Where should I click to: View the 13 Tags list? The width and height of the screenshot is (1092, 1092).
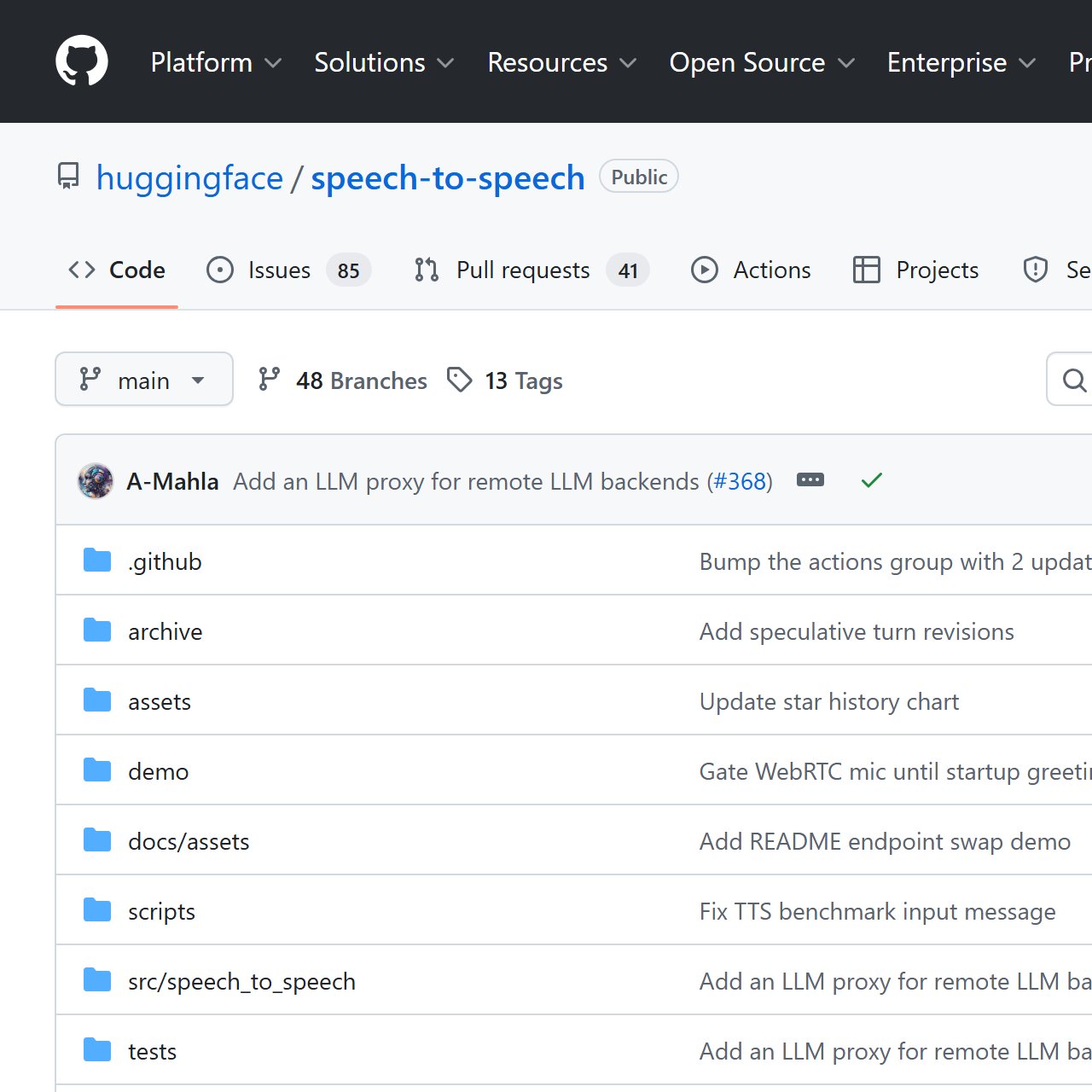[505, 380]
